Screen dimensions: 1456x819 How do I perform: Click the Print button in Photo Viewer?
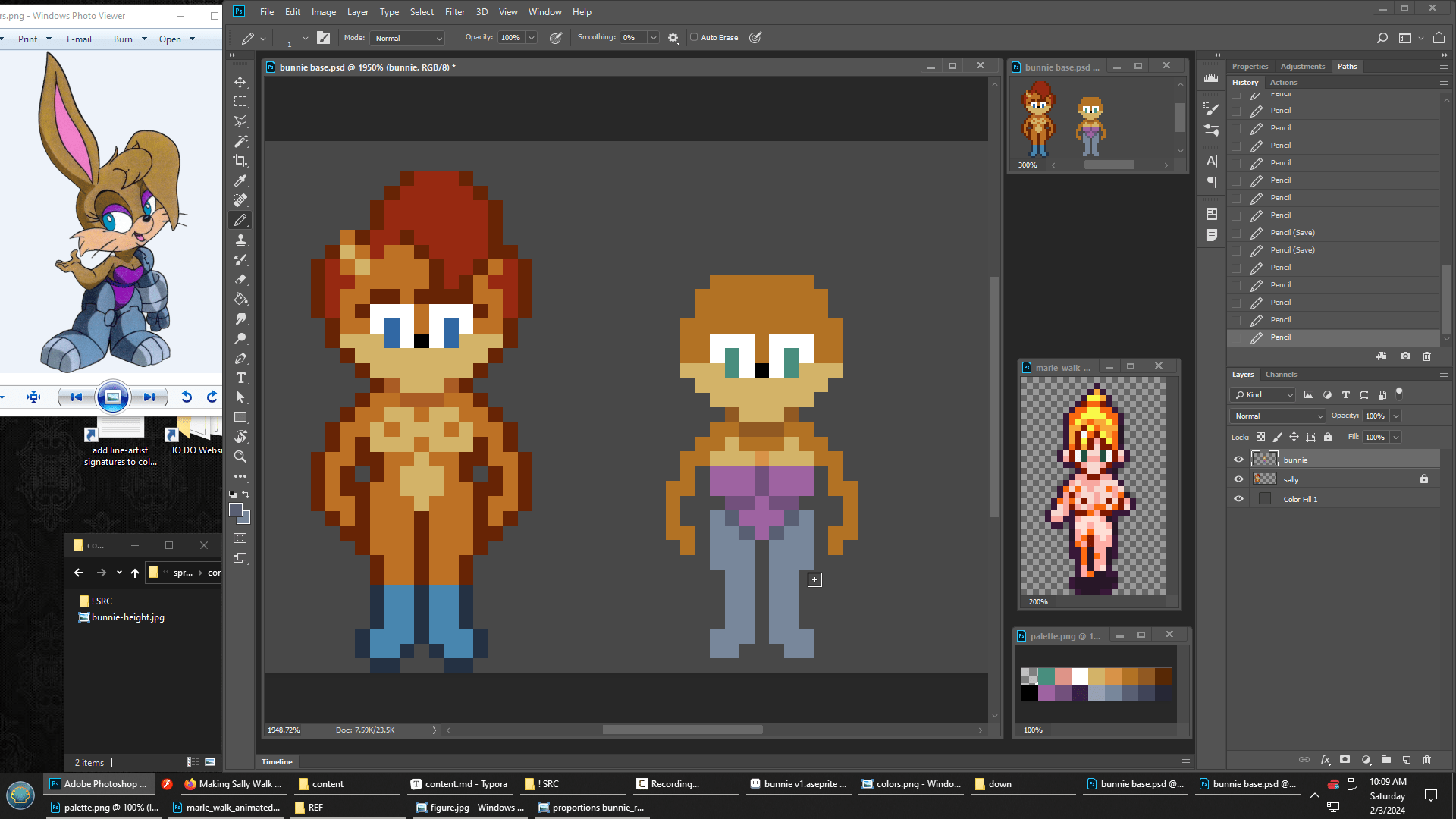pyautogui.click(x=27, y=39)
